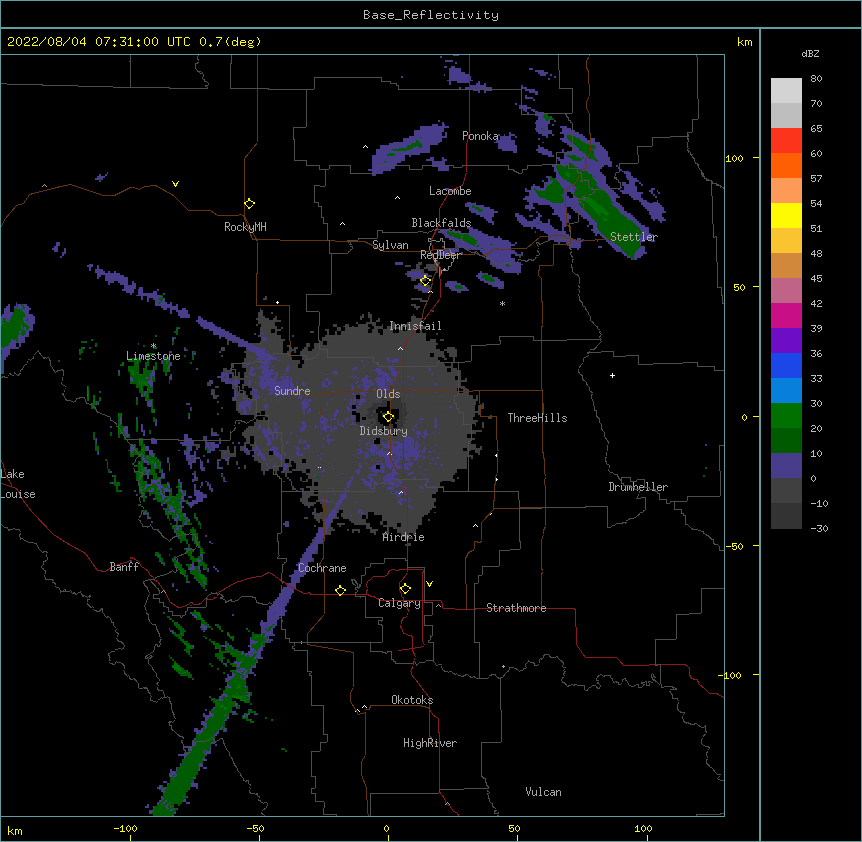Click the Stettler city label
Image resolution: width=862 pixels, height=842 pixels.
click(634, 237)
